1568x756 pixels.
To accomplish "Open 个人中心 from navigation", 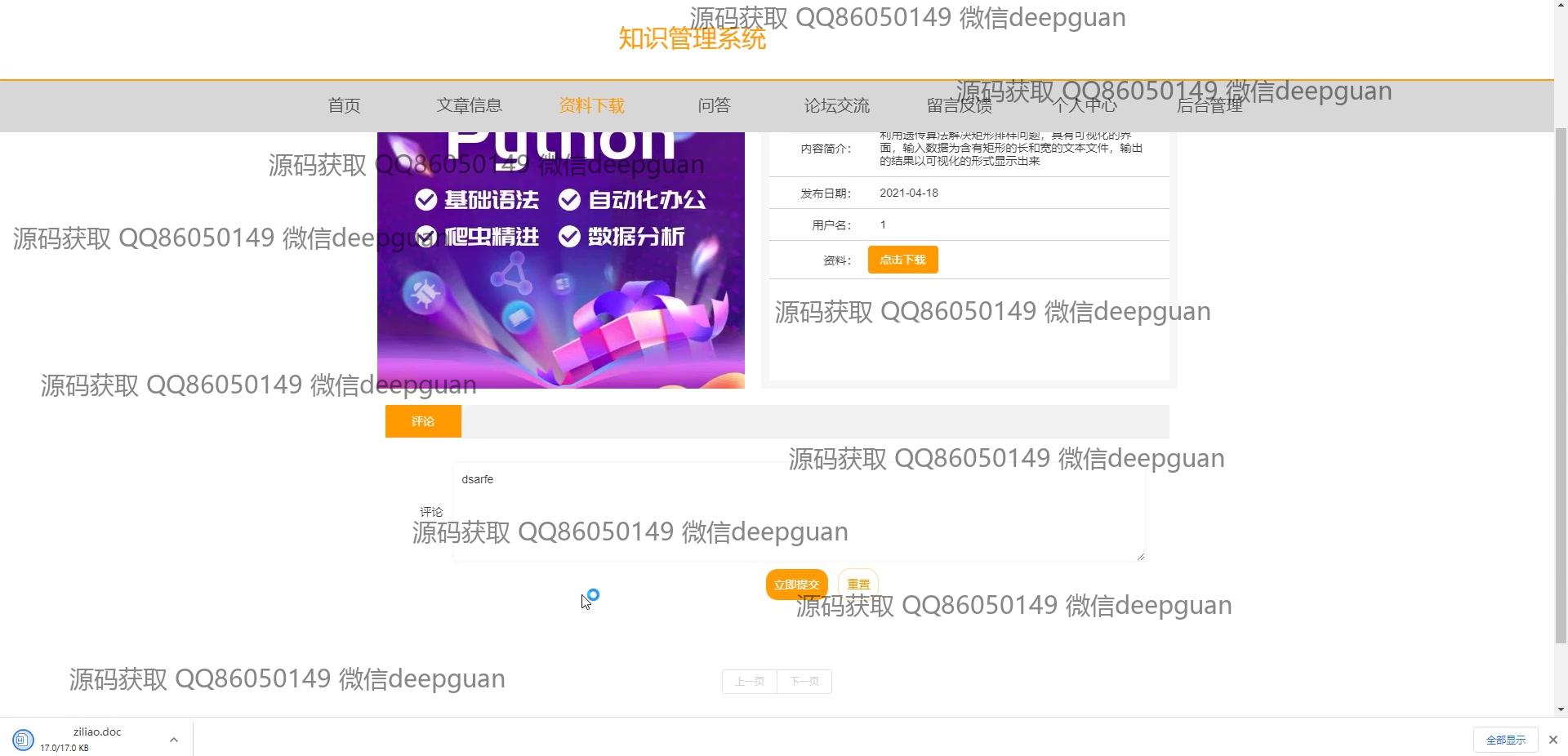I will pos(1084,105).
